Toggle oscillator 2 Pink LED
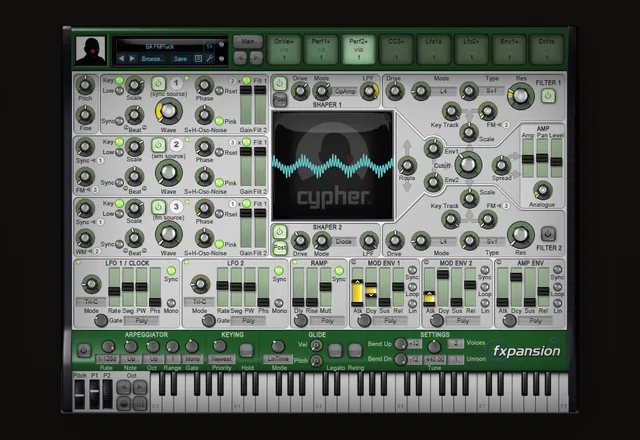The width and height of the screenshot is (640, 440). pos(219,182)
